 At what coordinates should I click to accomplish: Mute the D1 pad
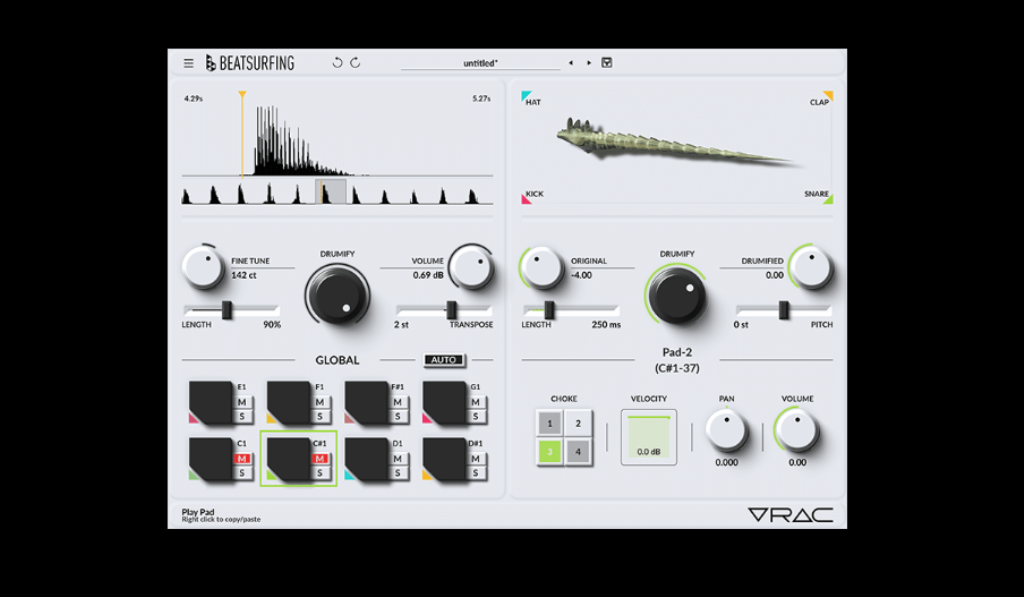(398, 459)
